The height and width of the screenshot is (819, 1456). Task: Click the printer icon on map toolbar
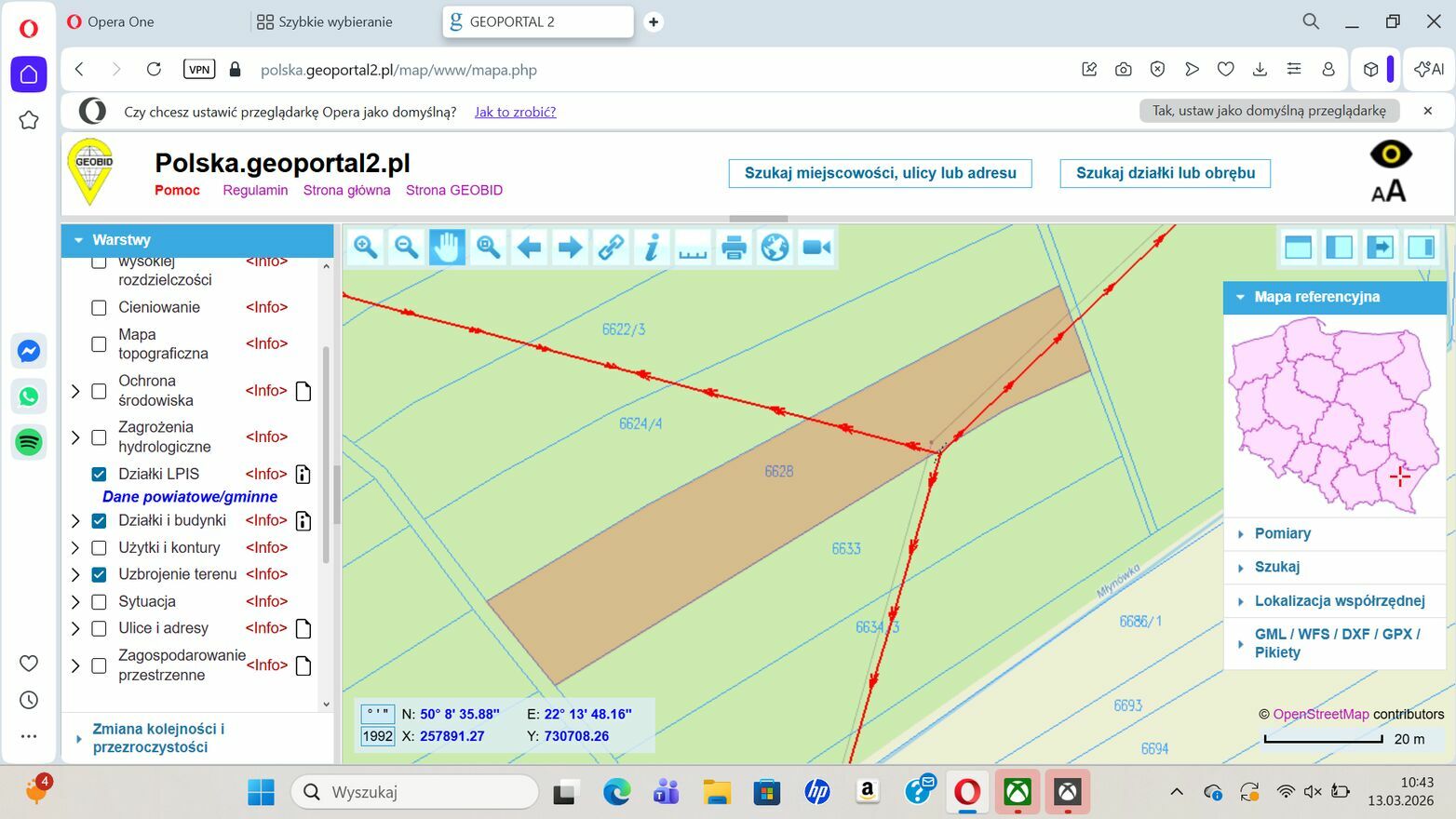click(734, 248)
